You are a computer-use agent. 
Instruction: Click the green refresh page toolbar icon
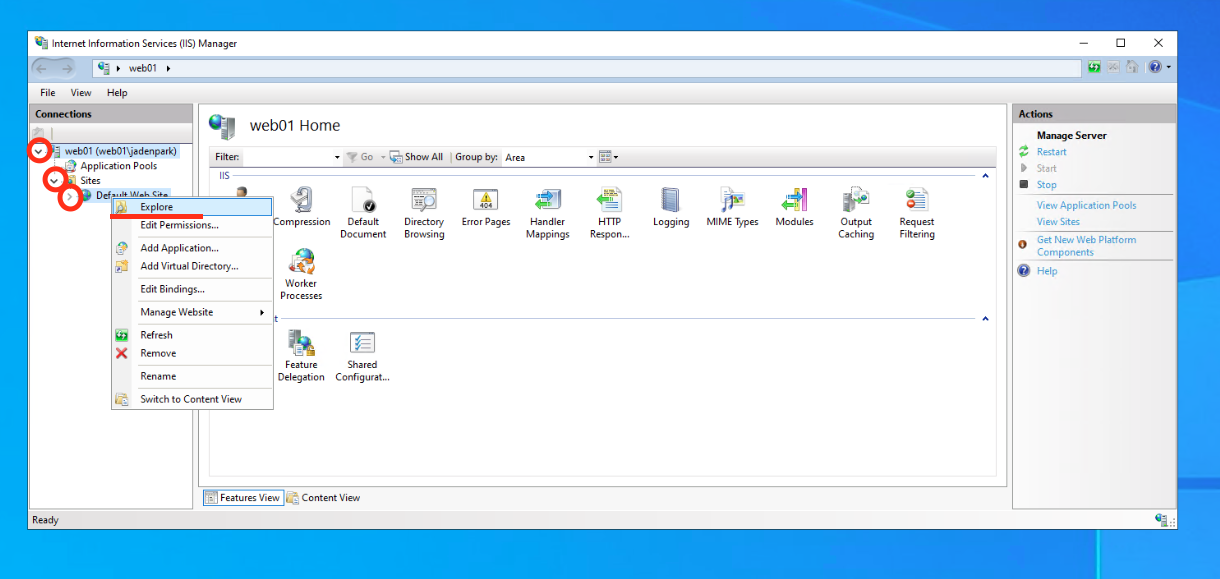[1094, 67]
